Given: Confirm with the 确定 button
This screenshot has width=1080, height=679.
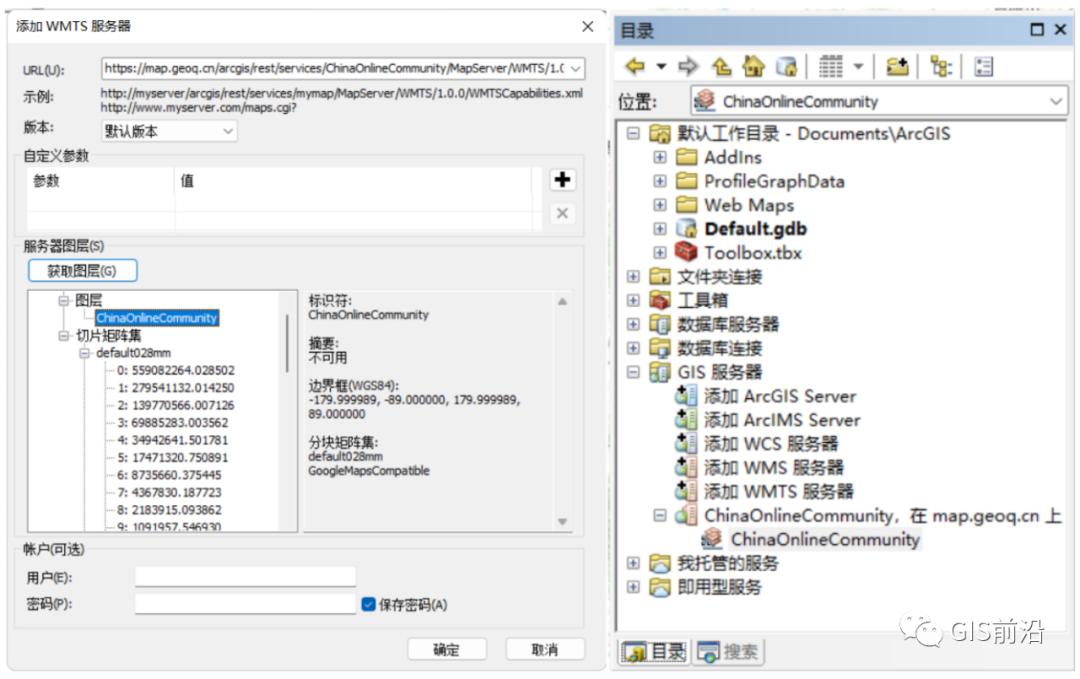Looking at the screenshot, I should coord(446,649).
